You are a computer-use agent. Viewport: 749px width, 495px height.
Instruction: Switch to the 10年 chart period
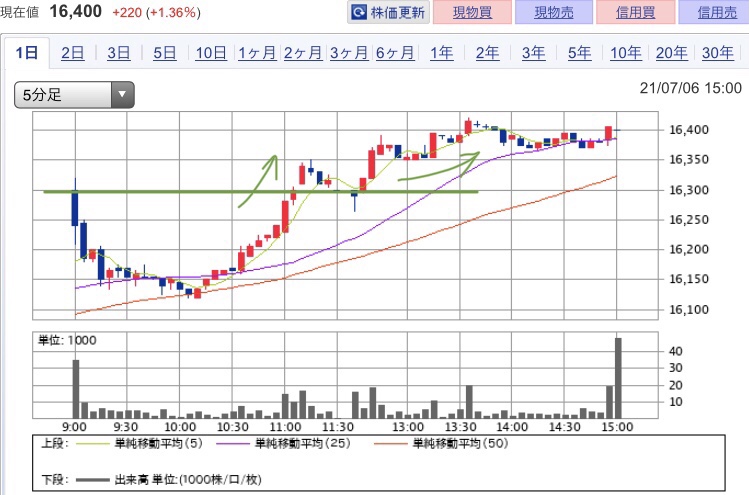626,53
